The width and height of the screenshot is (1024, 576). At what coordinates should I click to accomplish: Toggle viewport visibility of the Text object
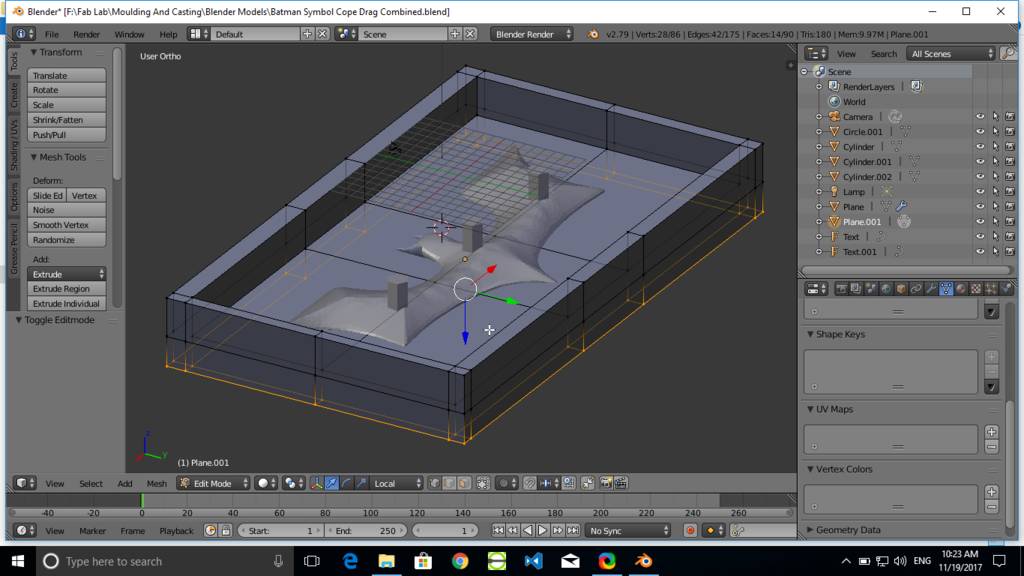980,237
